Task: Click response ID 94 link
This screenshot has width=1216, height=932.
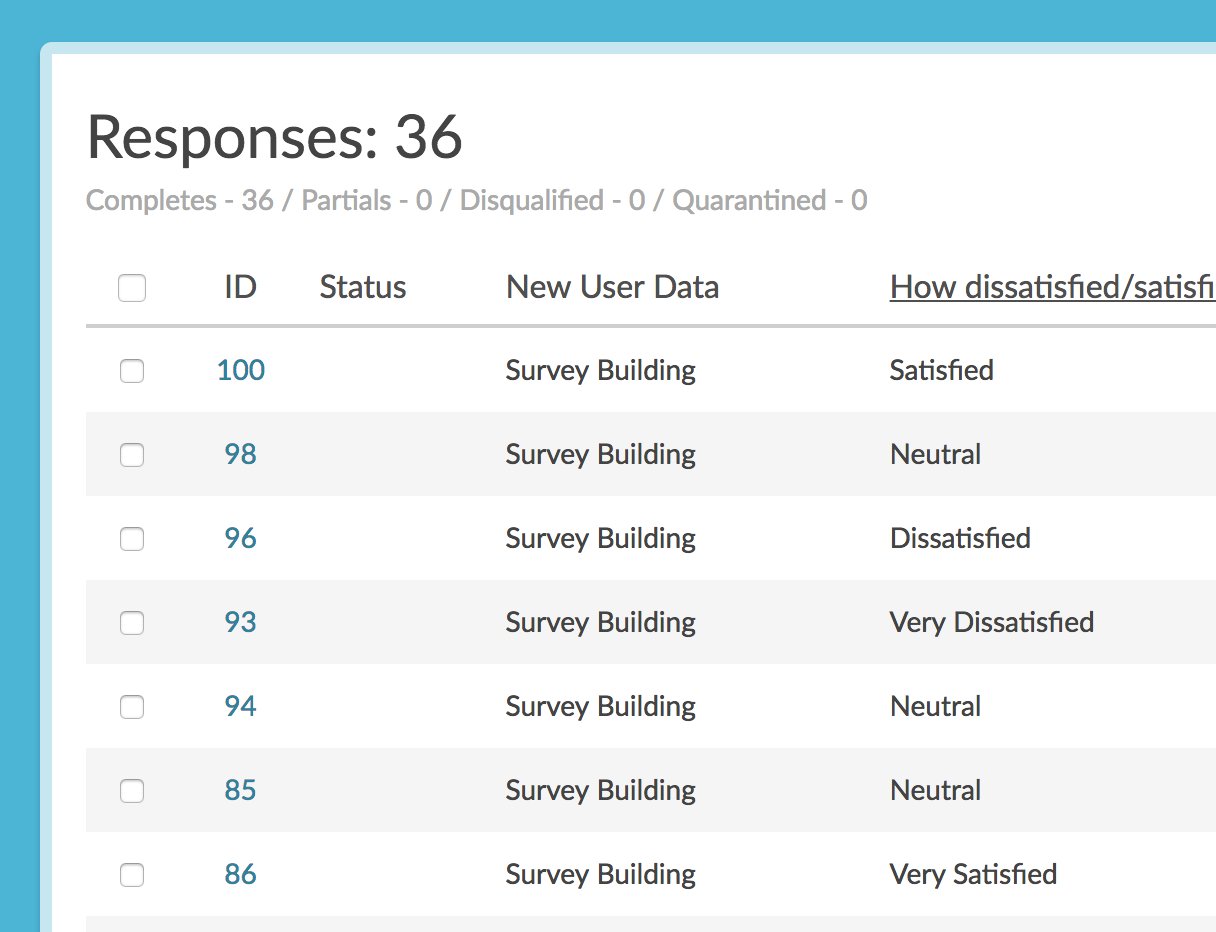Action: tap(241, 706)
